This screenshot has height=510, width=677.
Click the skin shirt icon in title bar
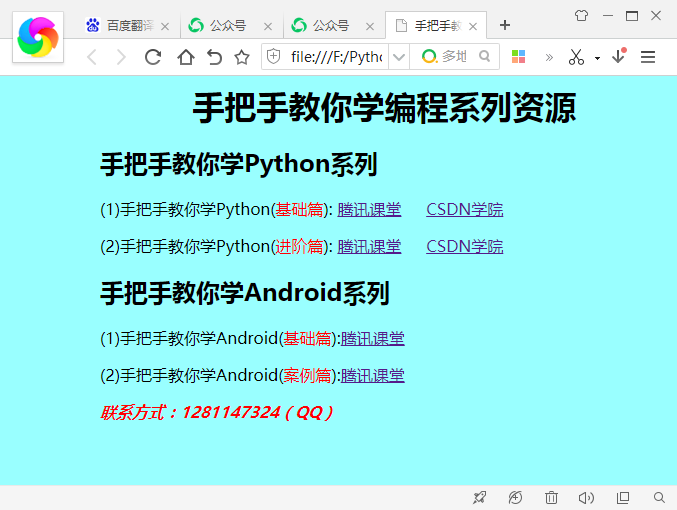click(x=581, y=16)
